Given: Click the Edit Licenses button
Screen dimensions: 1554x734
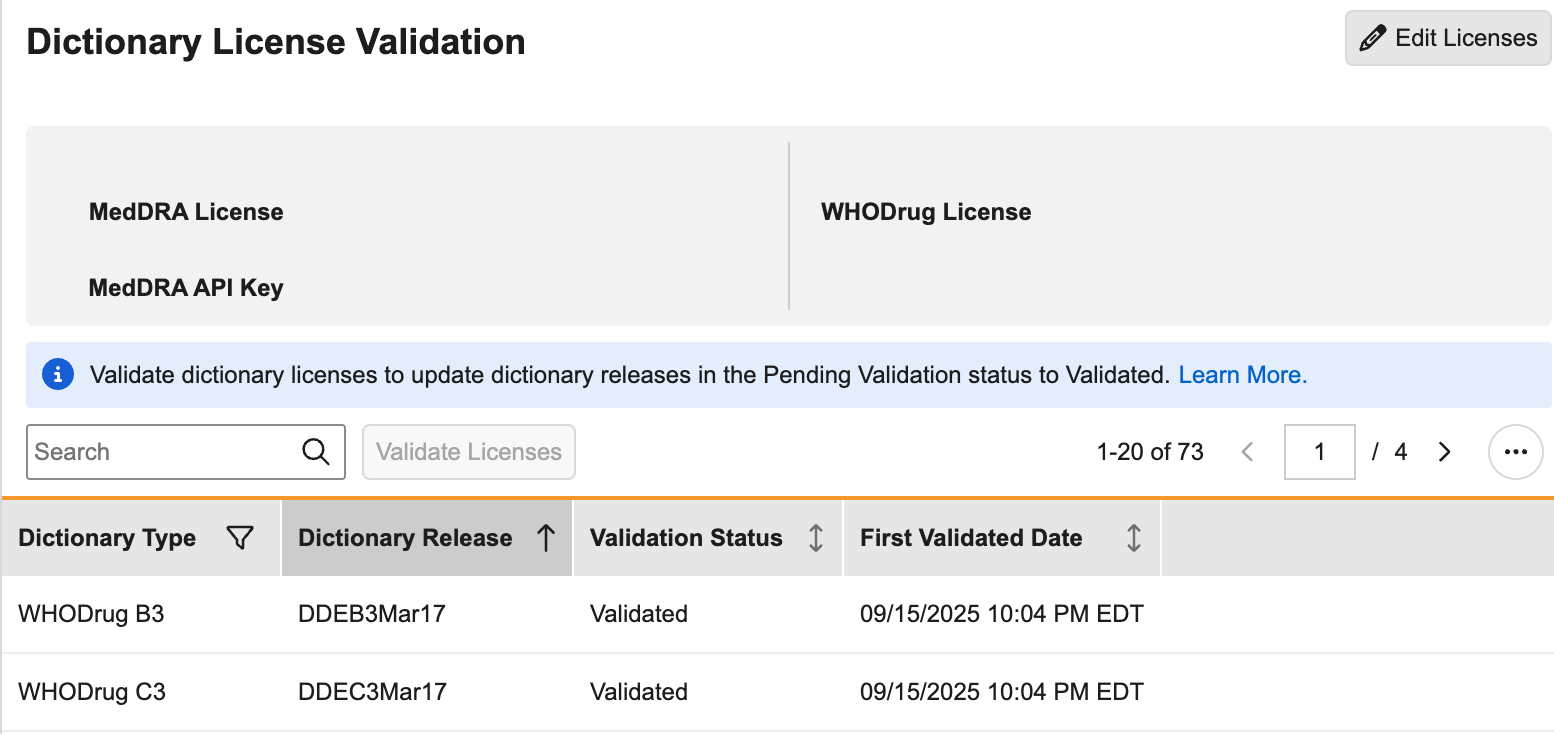Looking at the screenshot, I should click(x=1447, y=39).
